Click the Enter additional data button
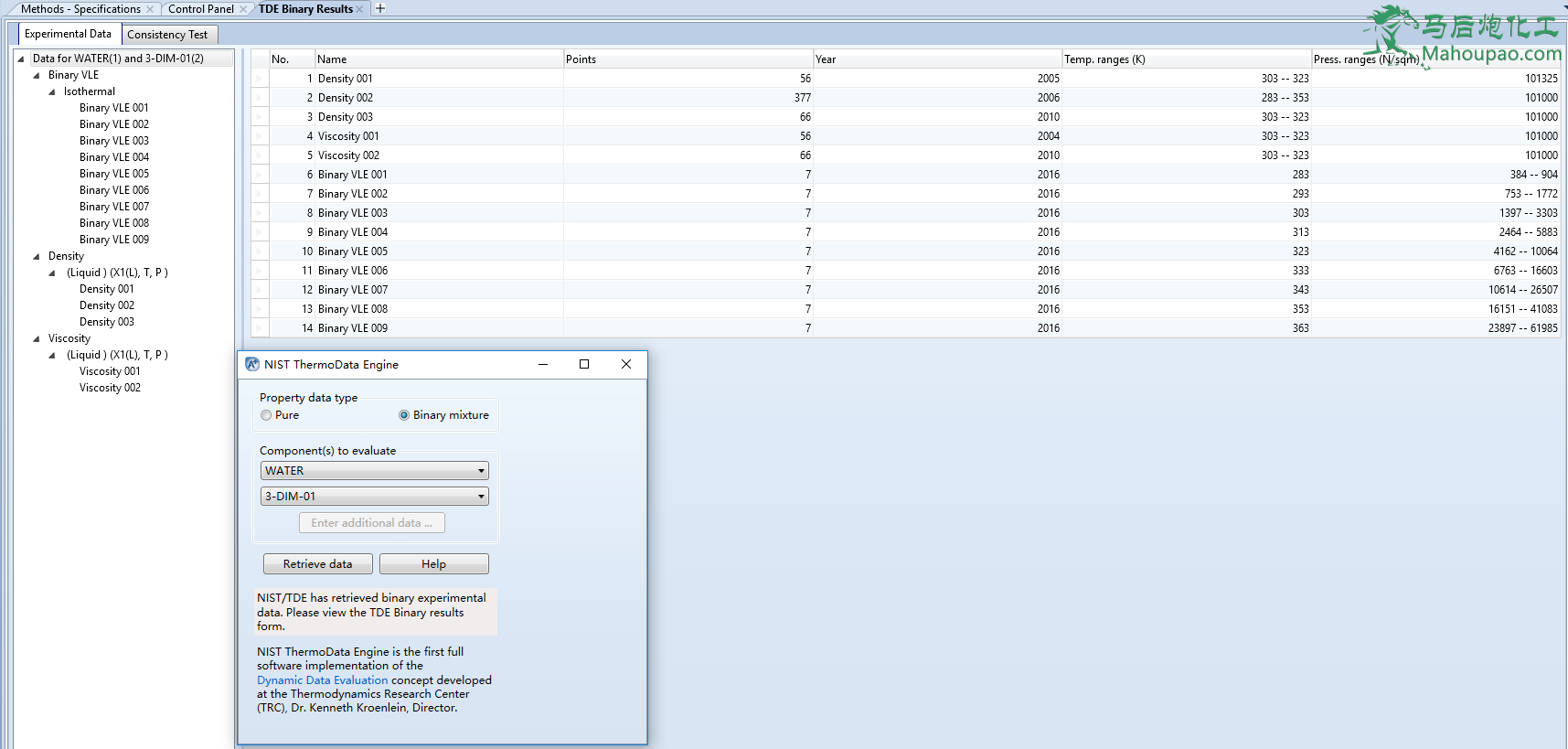 pos(372,523)
